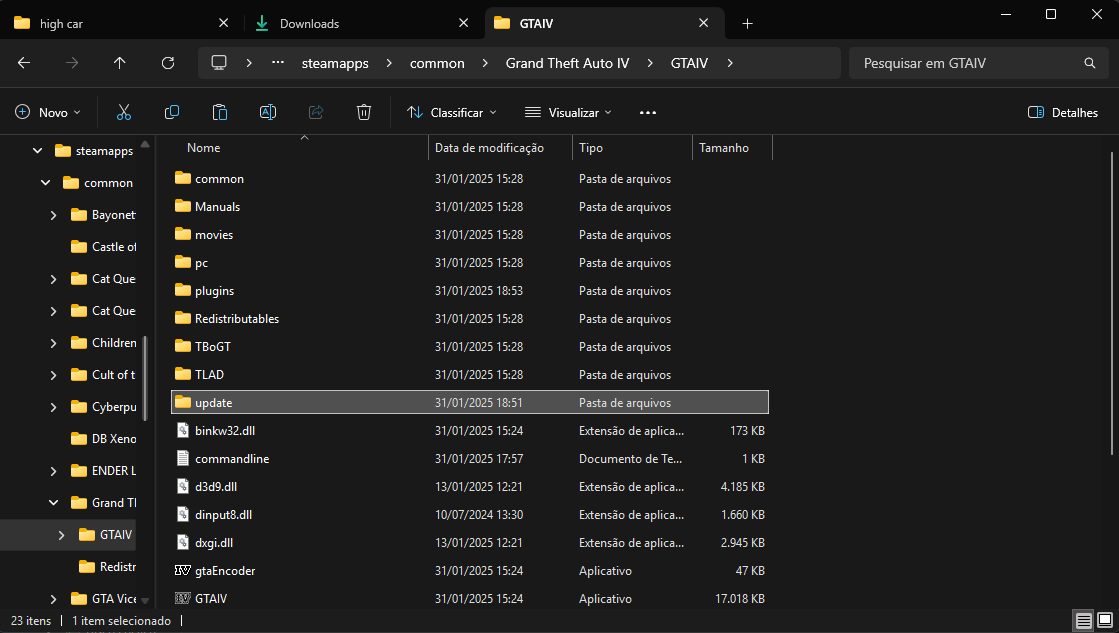Viewport: 1119px width, 633px height.
Task: Click the Paste clipboard icon
Action: [x=220, y=113]
